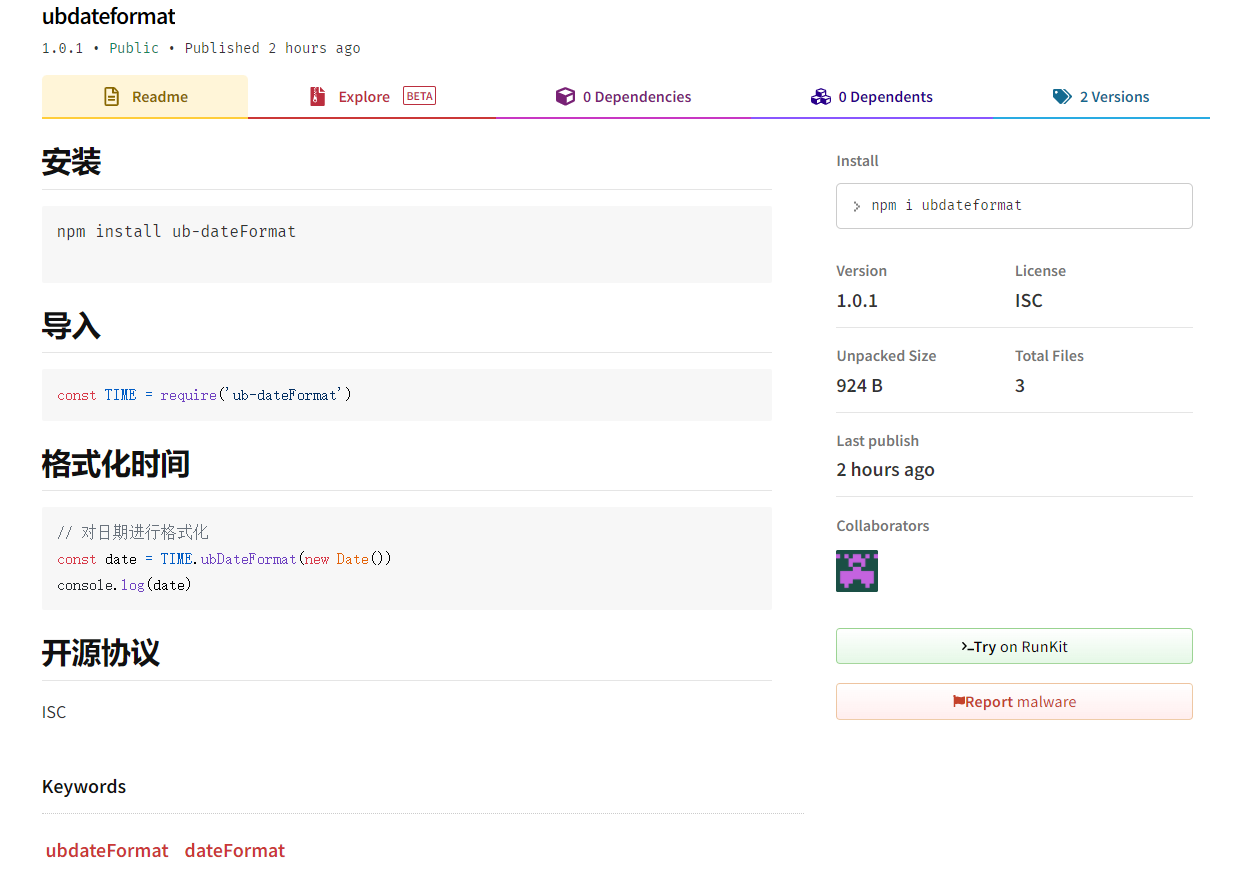Open the dateFormat keyword link
The width and height of the screenshot is (1238, 872).
click(x=235, y=850)
